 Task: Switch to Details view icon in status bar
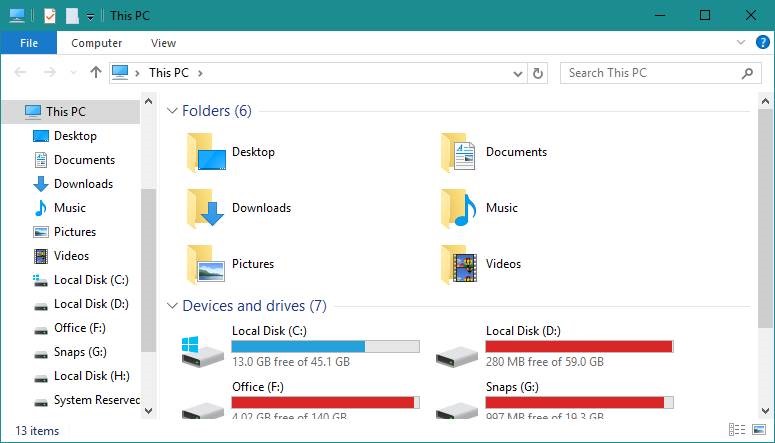coord(737,430)
